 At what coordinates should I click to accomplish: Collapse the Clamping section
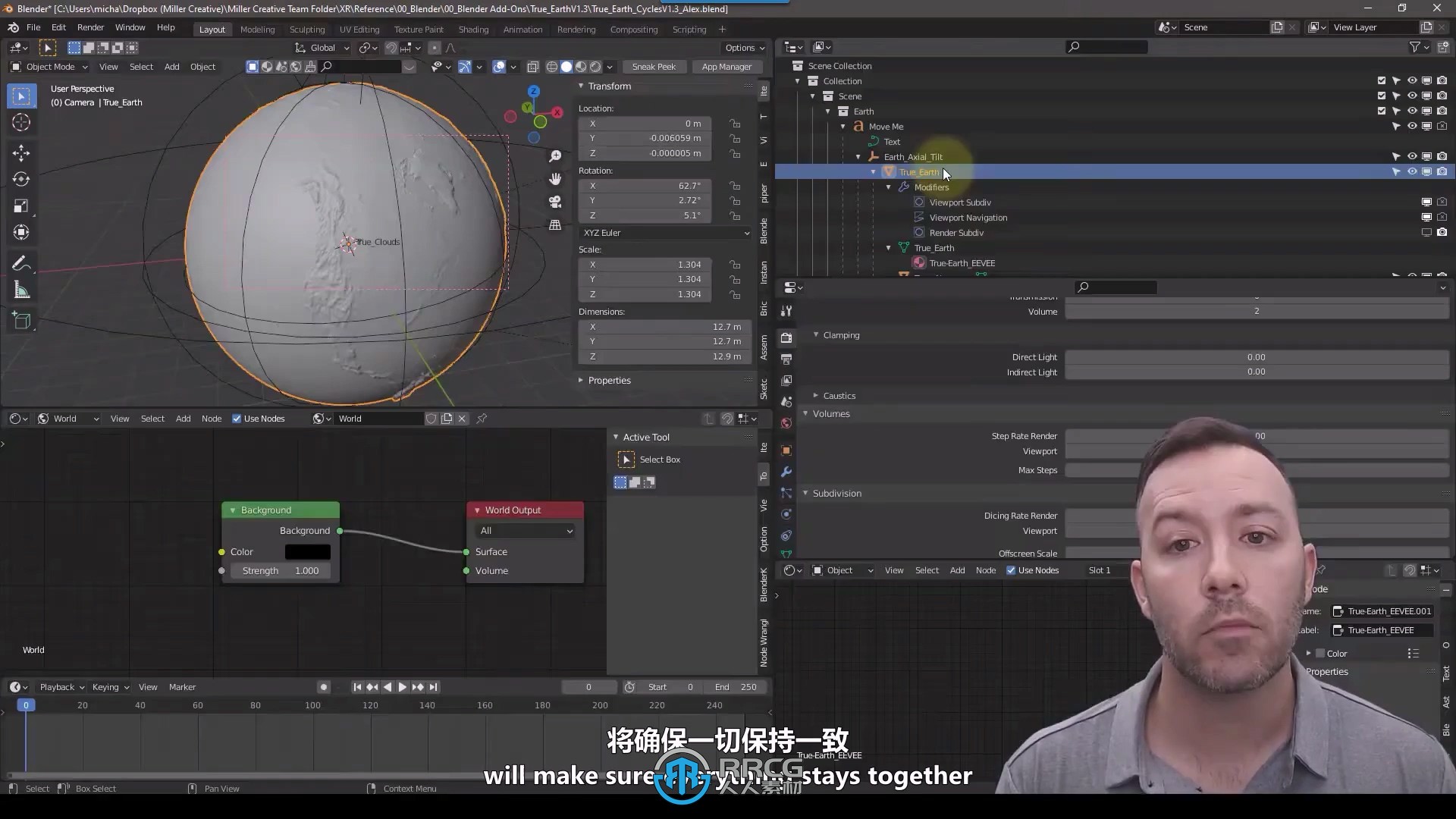pos(816,335)
